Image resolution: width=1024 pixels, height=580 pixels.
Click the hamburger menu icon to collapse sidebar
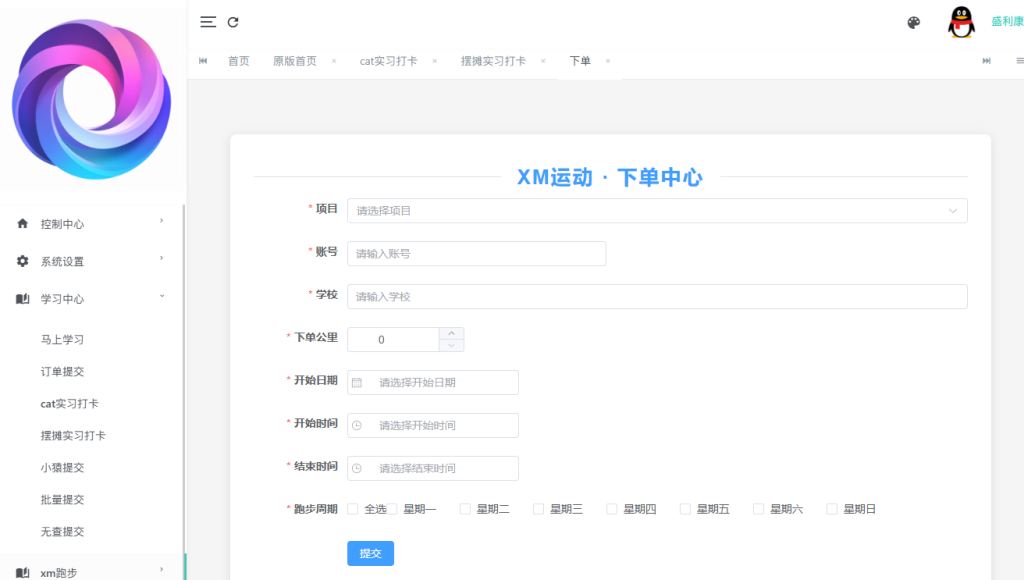[x=207, y=21]
